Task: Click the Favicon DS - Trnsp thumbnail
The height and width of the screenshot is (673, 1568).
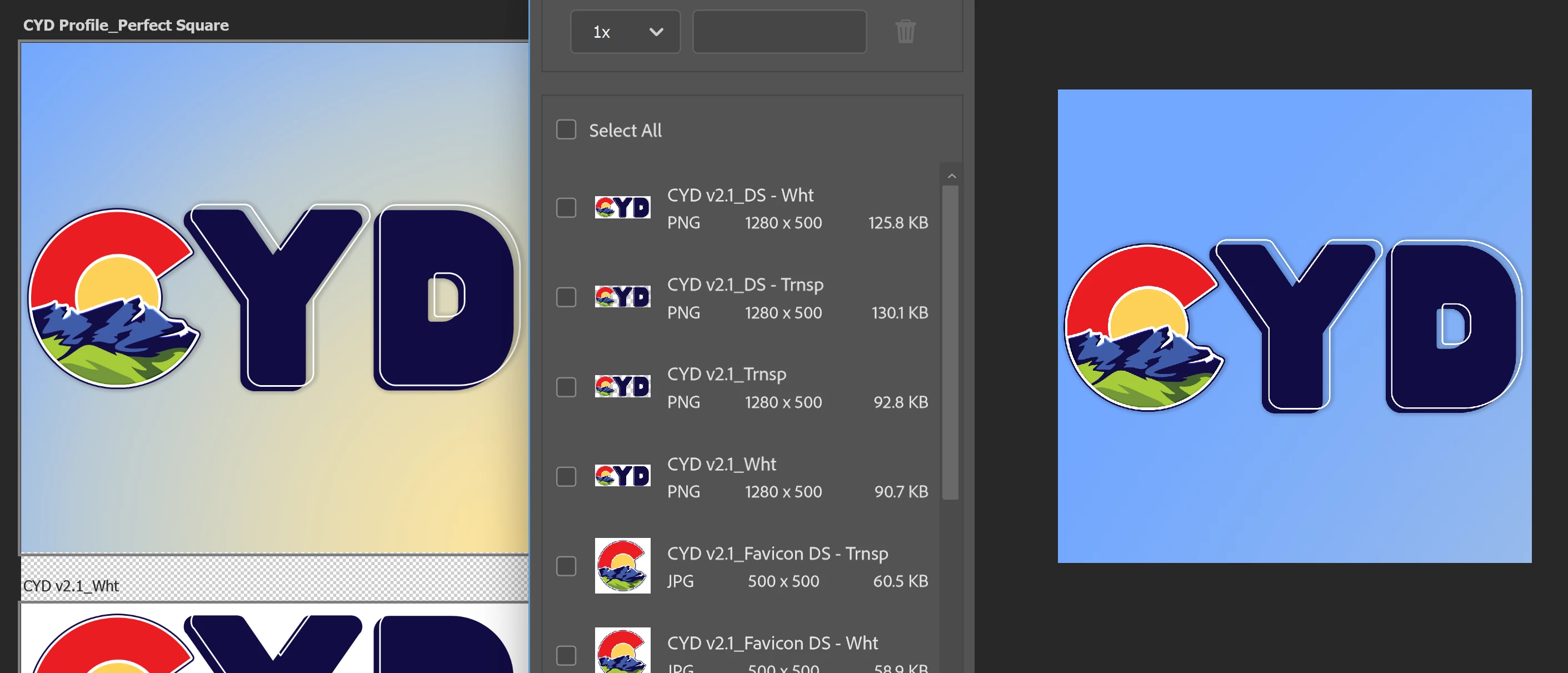Action: [x=622, y=566]
